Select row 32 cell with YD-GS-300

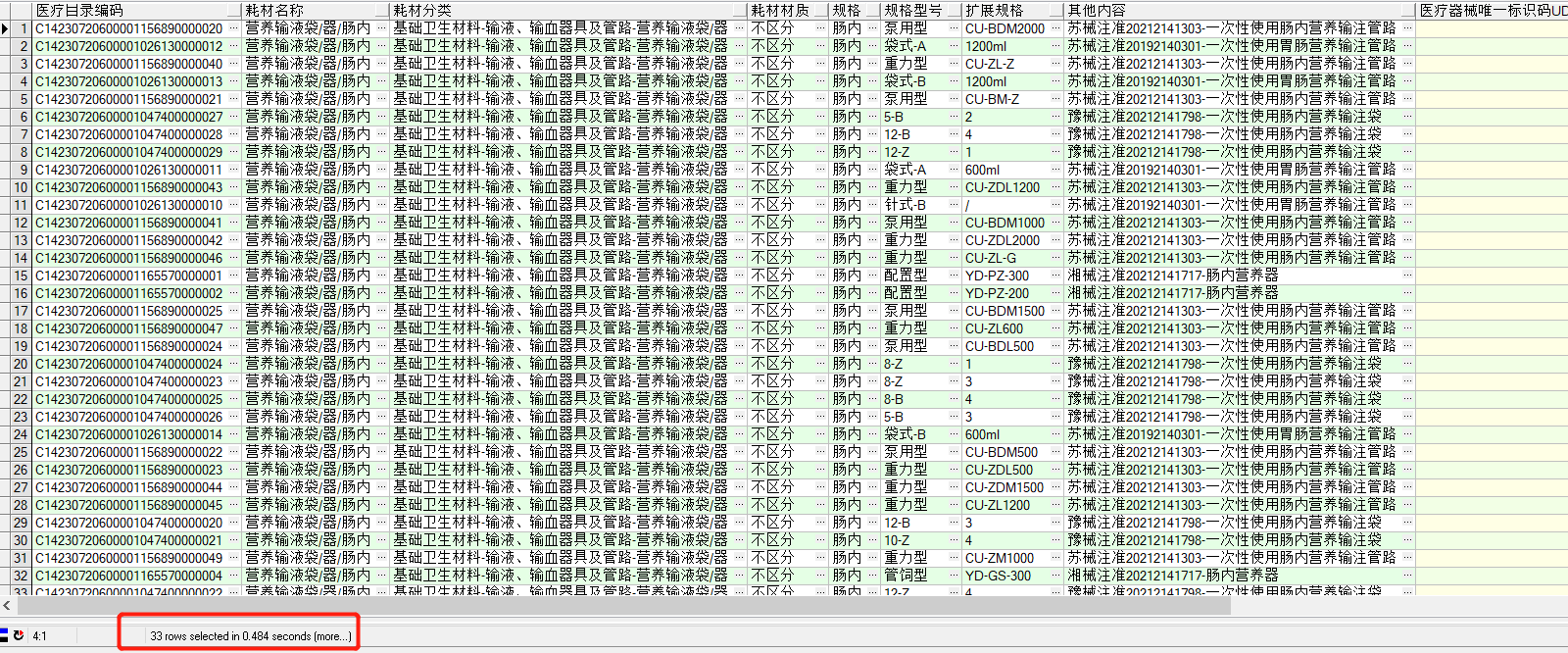coord(1000,576)
